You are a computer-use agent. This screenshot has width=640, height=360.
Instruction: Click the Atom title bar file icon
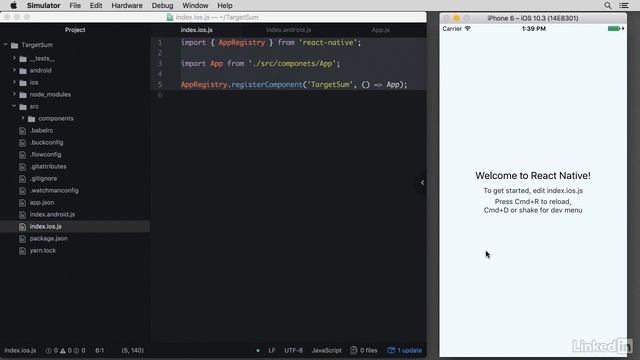click(x=170, y=17)
